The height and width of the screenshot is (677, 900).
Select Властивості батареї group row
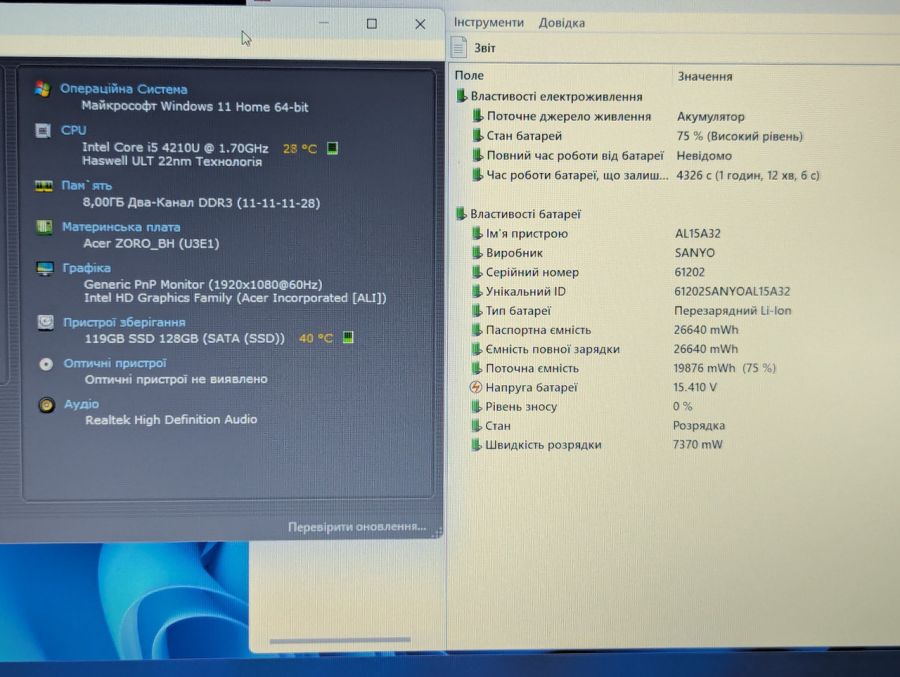pos(518,214)
